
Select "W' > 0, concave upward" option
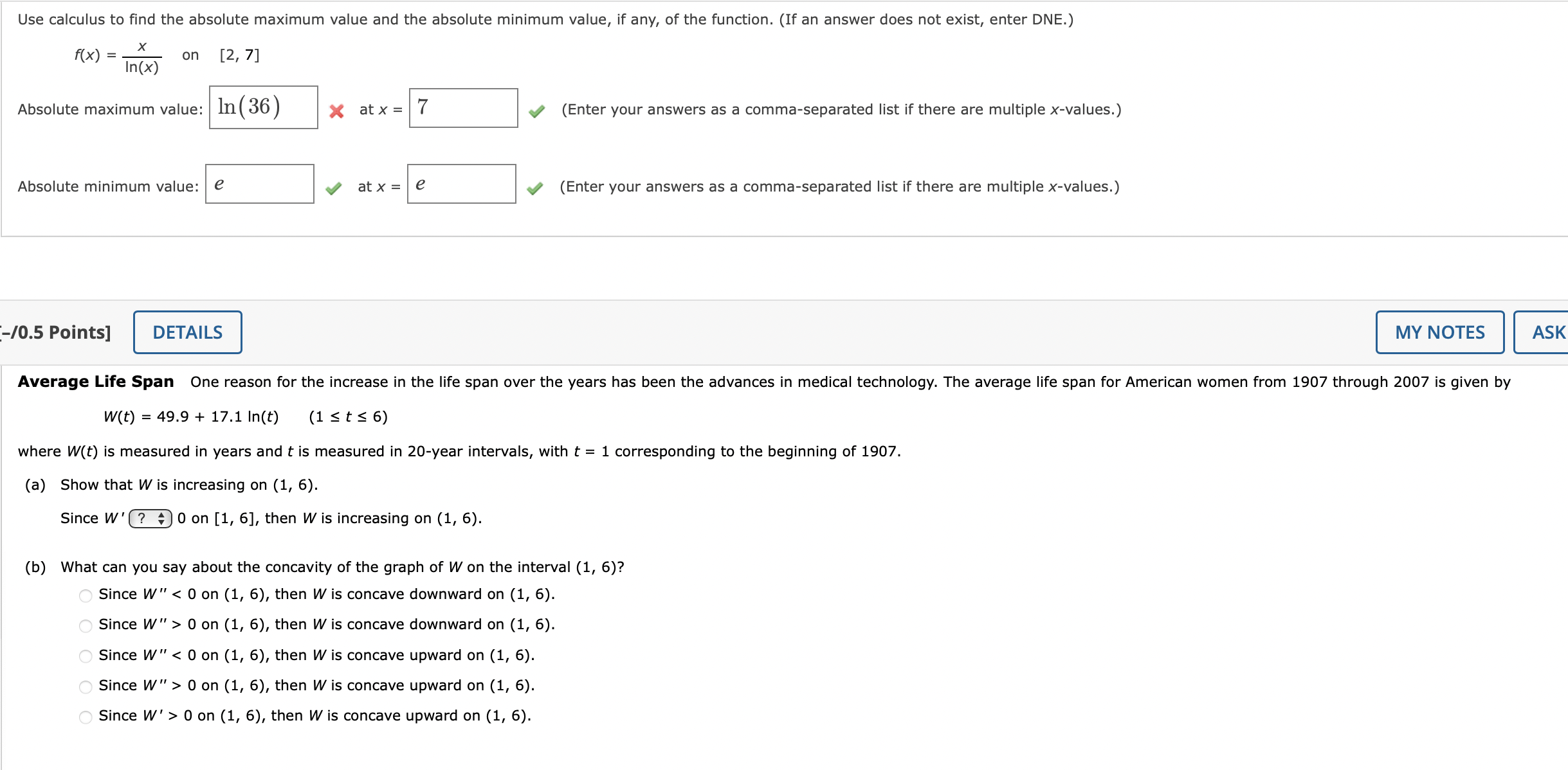(x=85, y=716)
